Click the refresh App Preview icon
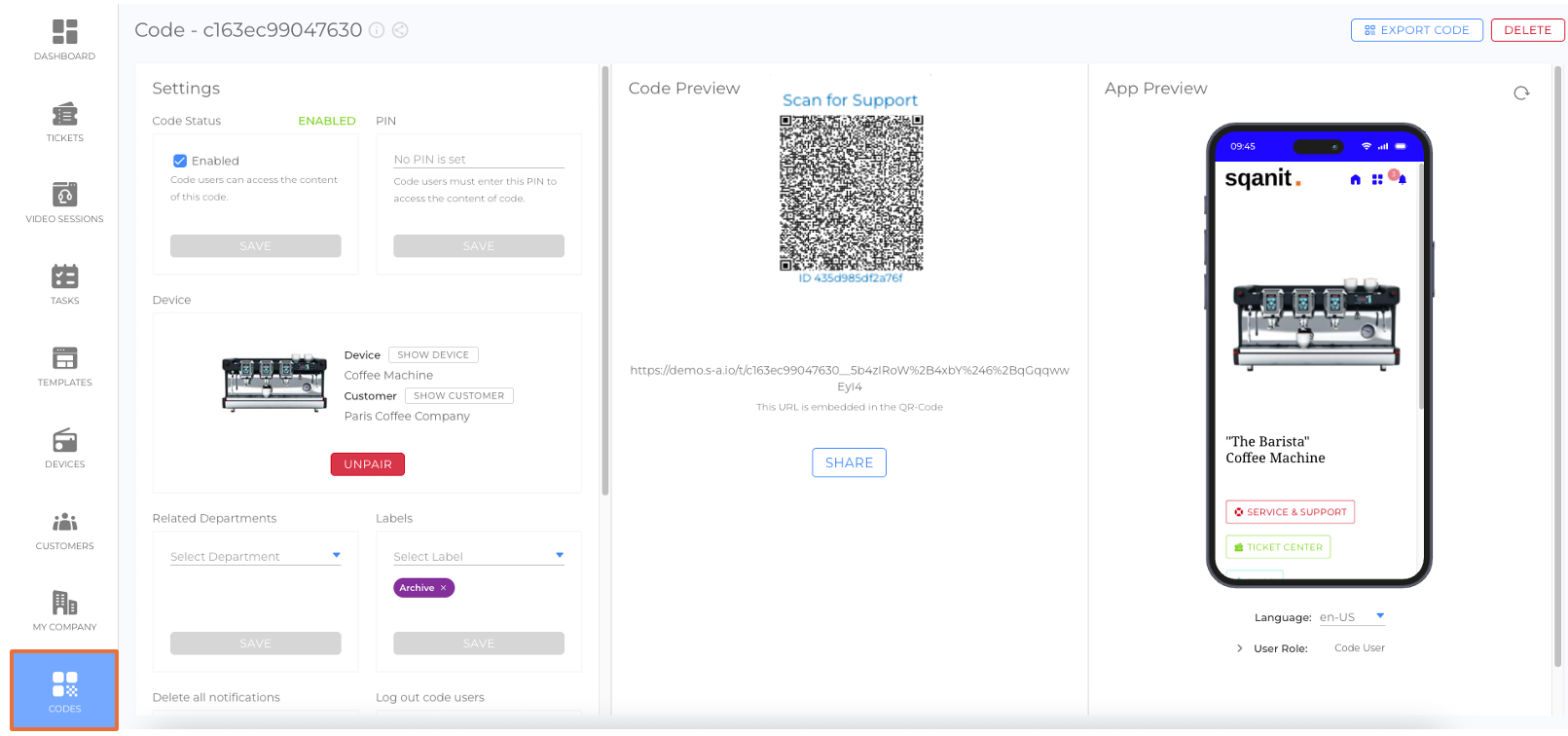 click(x=1521, y=93)
